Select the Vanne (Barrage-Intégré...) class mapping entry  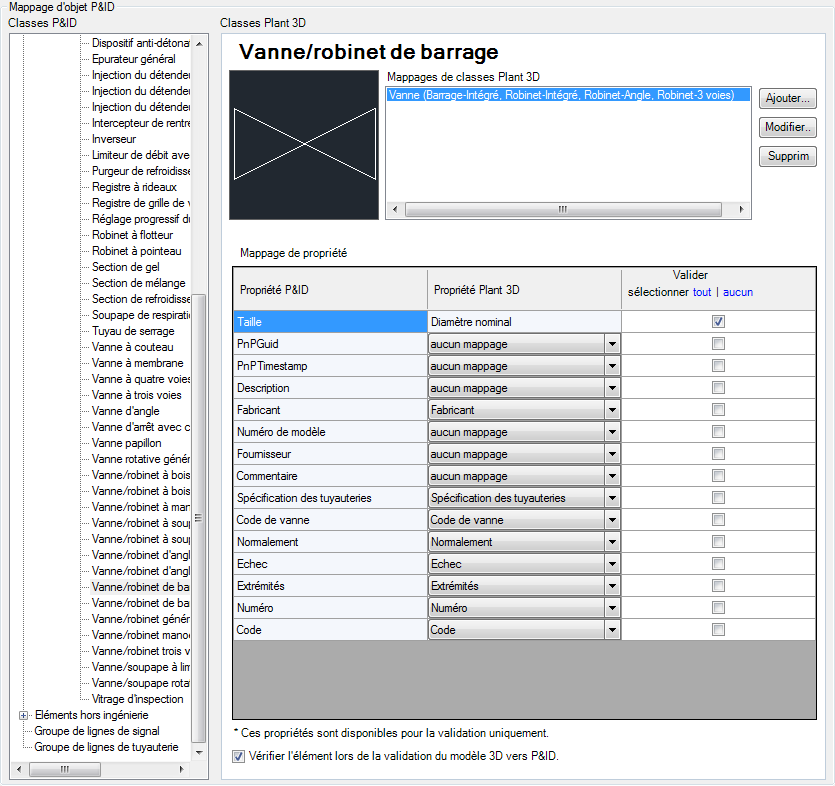568,95
